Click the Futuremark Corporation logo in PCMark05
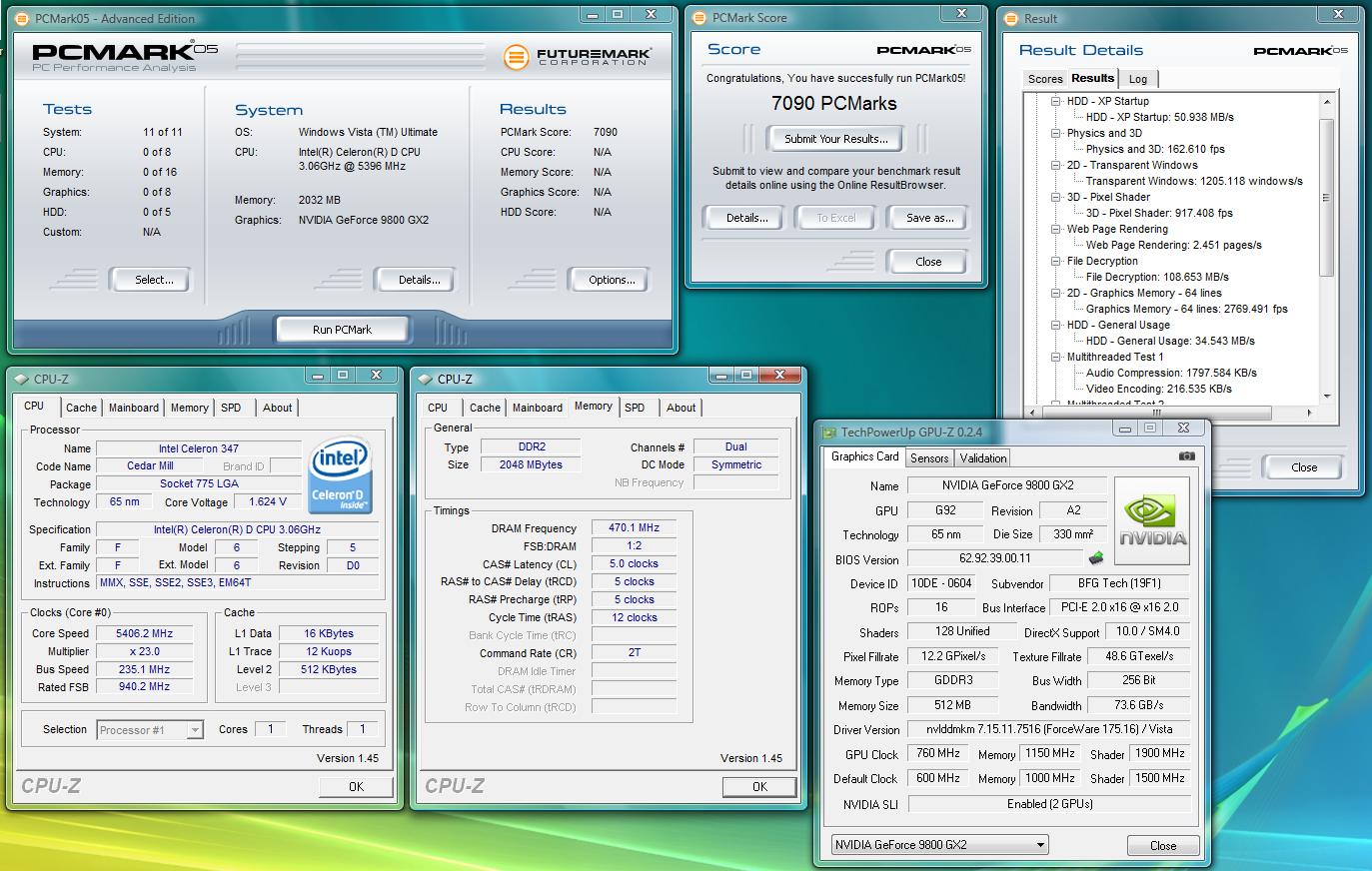The image size is (1372, 871). pyautogui.click(x=578, y=57)
